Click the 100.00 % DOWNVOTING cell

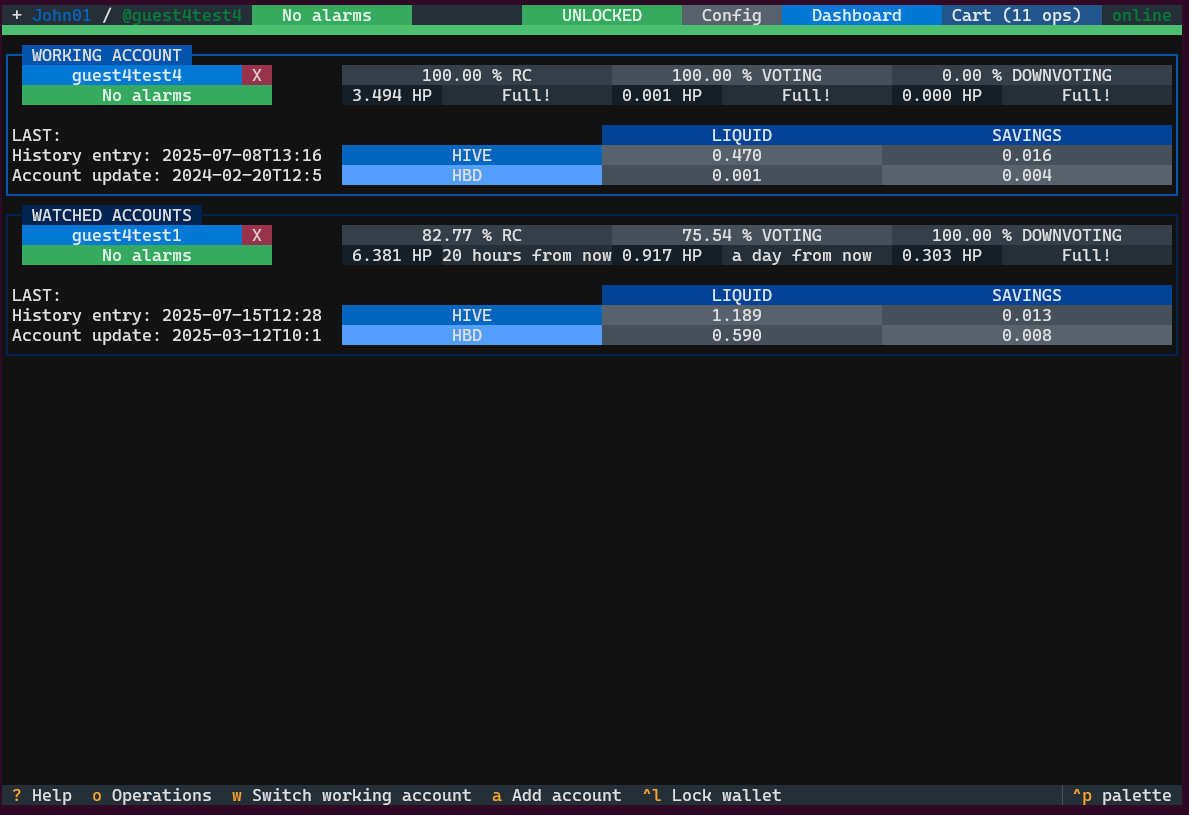tap(1031, 235)
